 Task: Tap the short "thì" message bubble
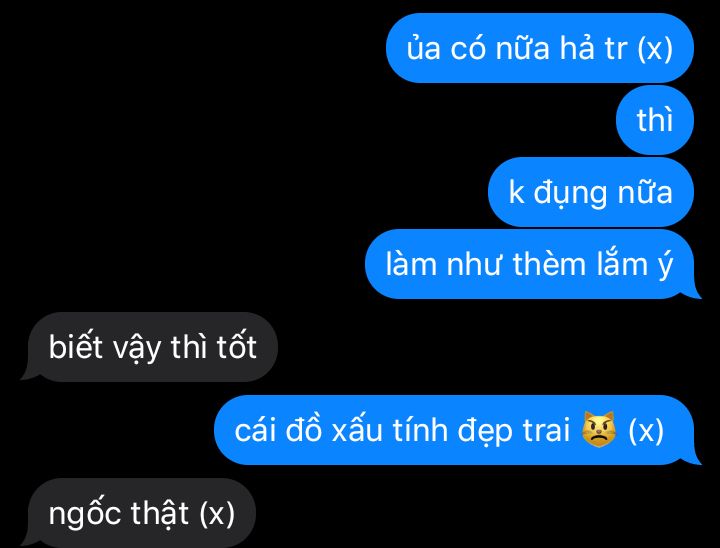pyautogui.click(x=654, y=120)
